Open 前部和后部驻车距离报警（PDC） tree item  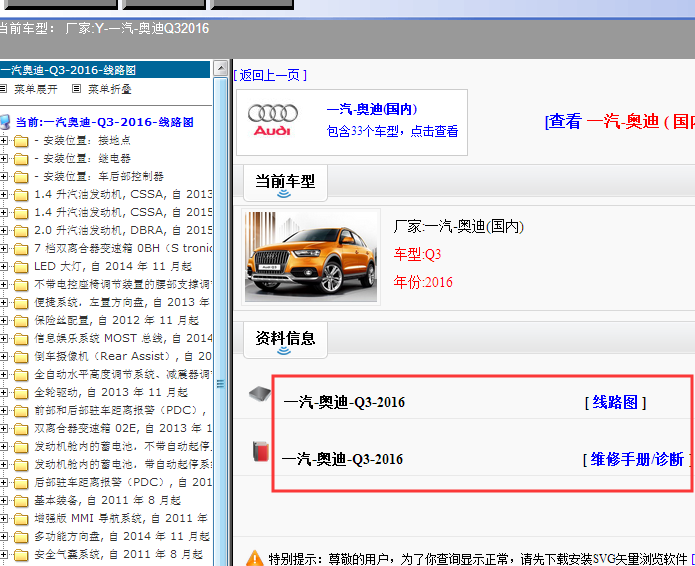click(x=120, y=410)
